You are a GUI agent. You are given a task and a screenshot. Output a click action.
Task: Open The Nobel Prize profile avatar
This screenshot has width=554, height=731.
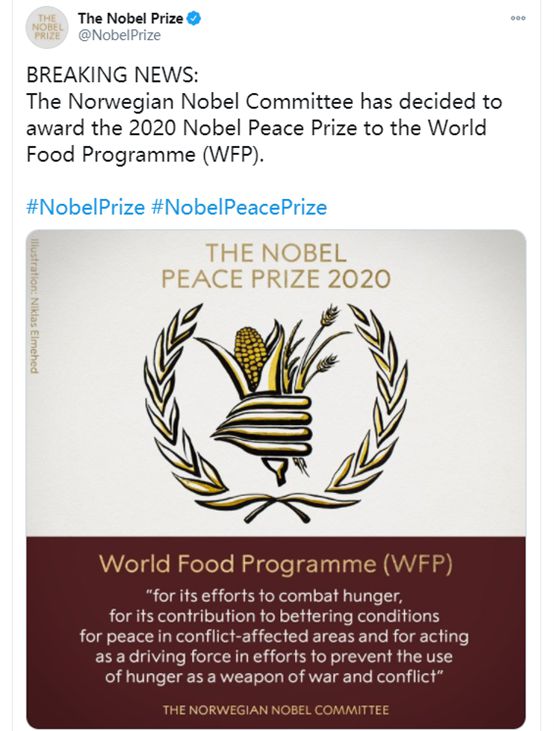point(47,28)
